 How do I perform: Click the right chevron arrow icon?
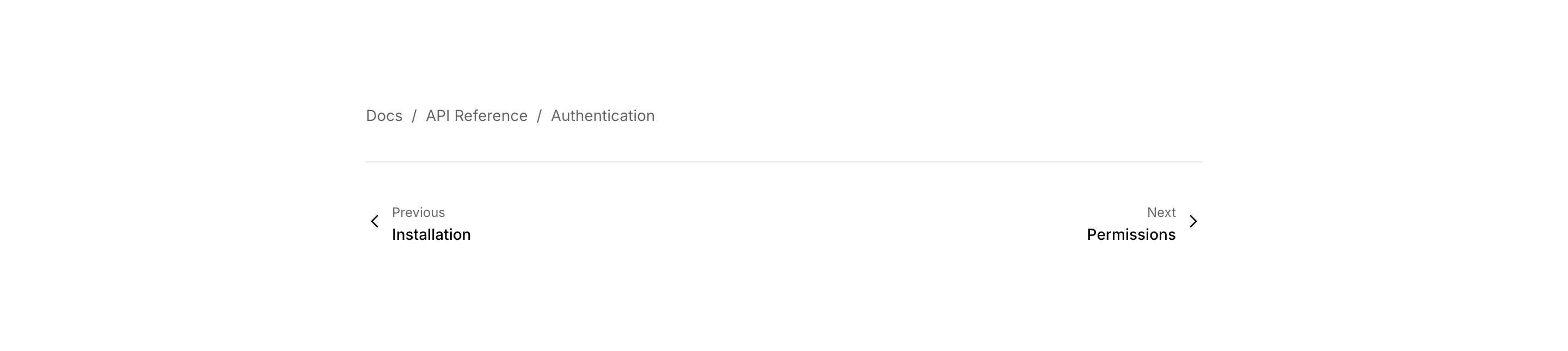pos(1193,221)
